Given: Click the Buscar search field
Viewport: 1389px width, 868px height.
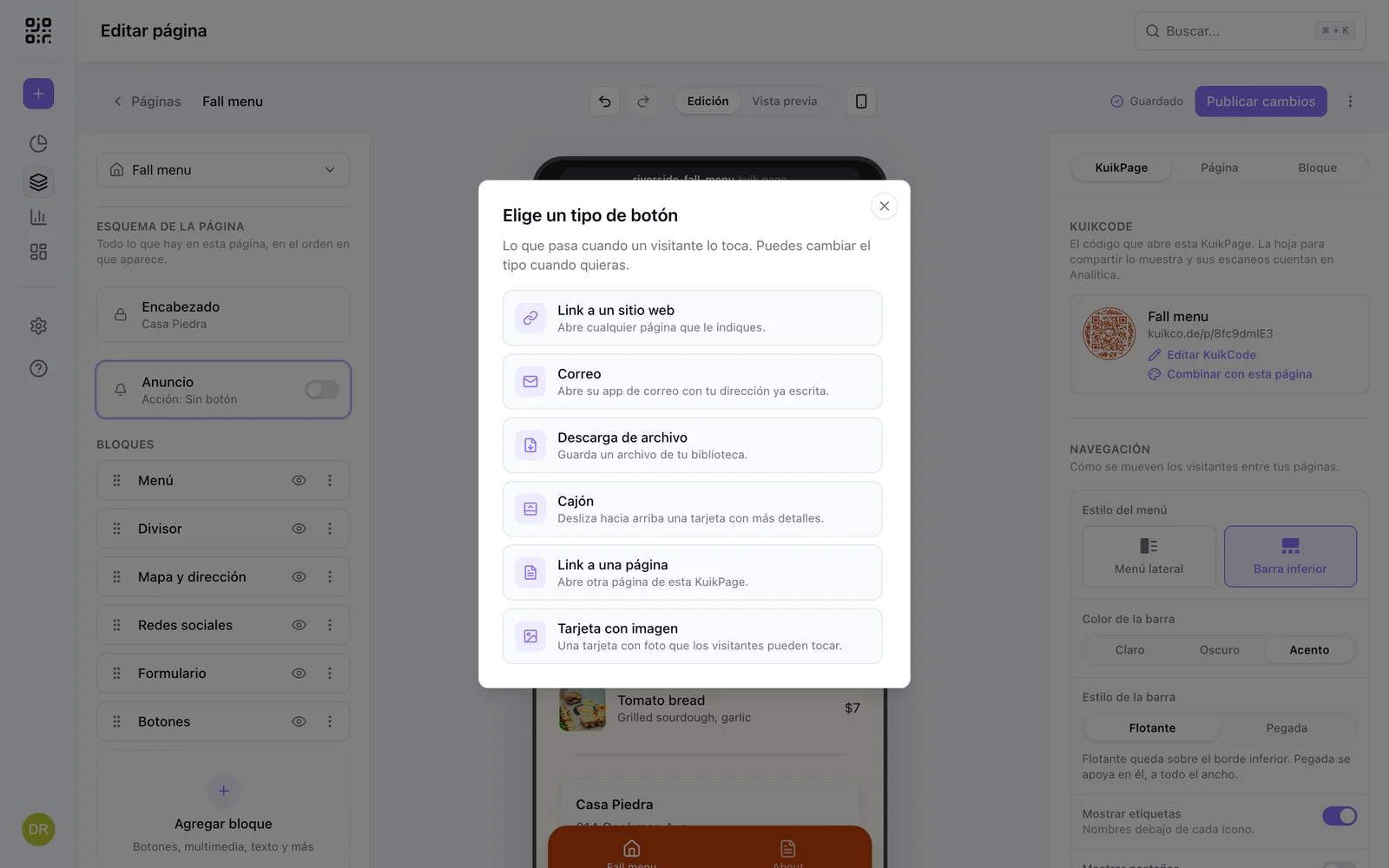Looking at the screenshot, I should 1249,31.
